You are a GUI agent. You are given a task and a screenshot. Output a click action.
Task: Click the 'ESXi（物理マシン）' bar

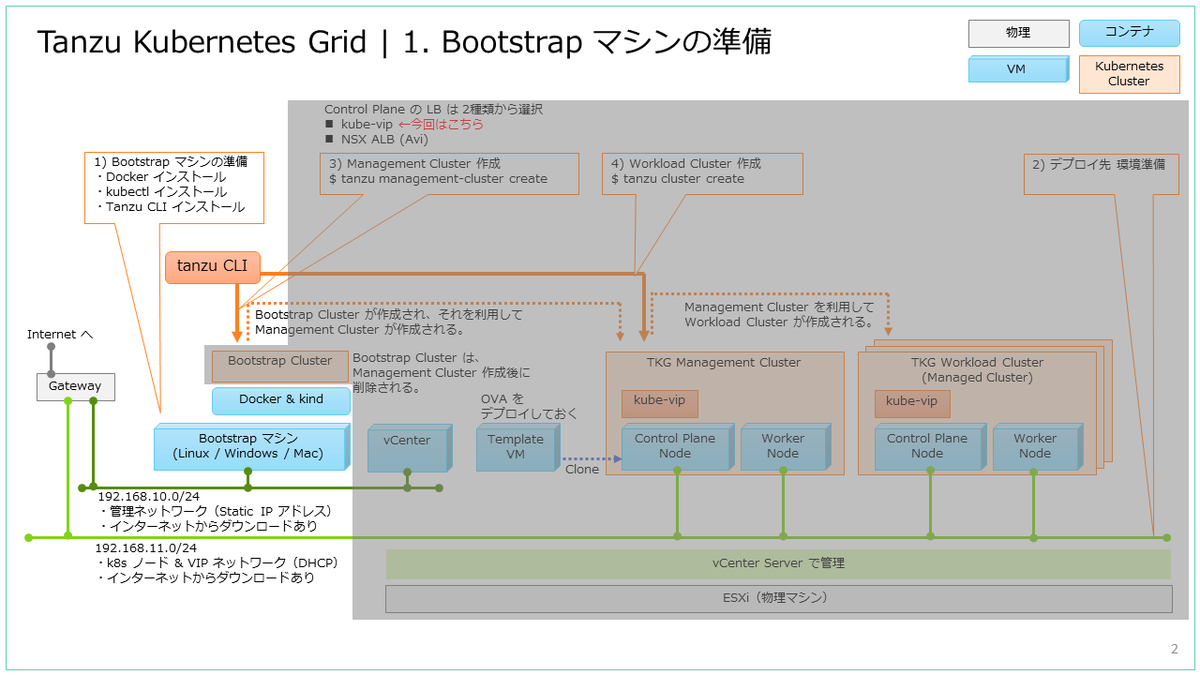[x=778, y=599]
